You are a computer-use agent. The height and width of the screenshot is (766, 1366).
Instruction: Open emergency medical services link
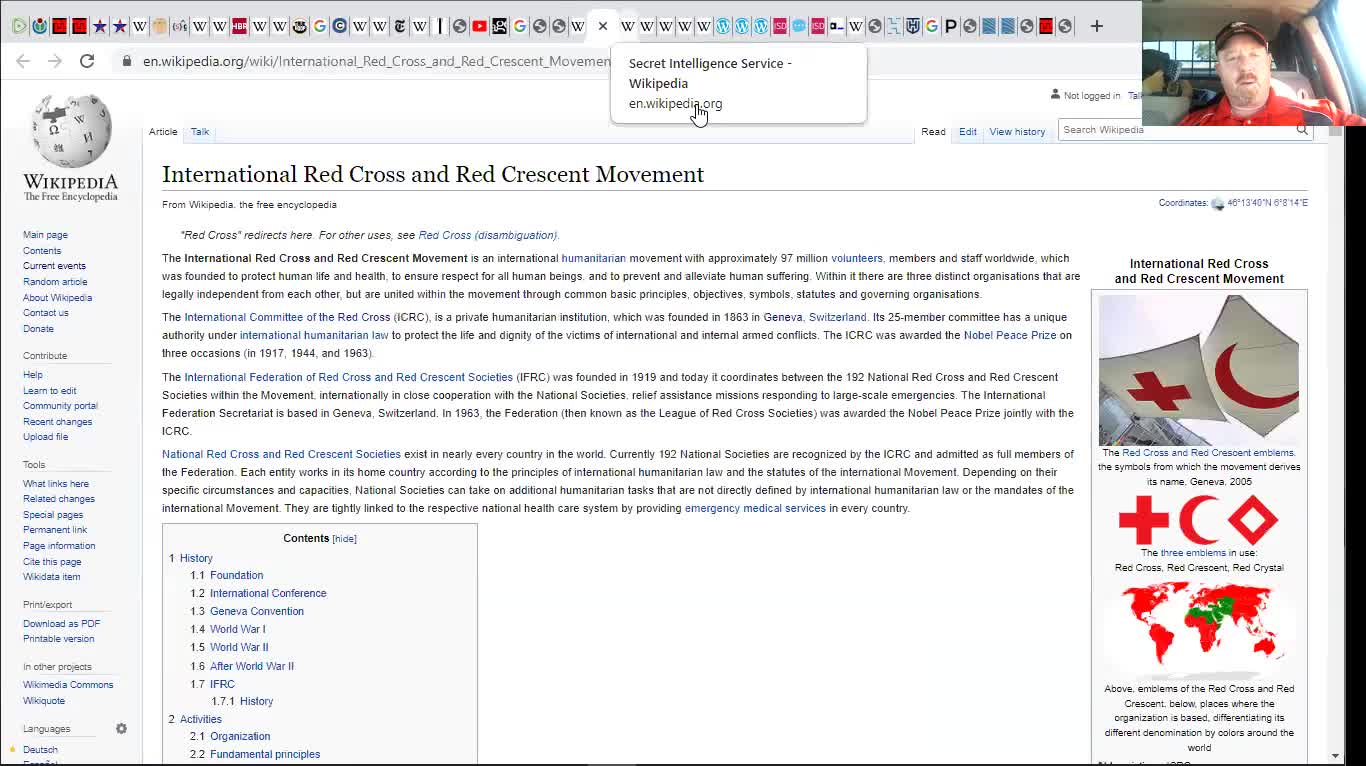click(x=755, y=509)
